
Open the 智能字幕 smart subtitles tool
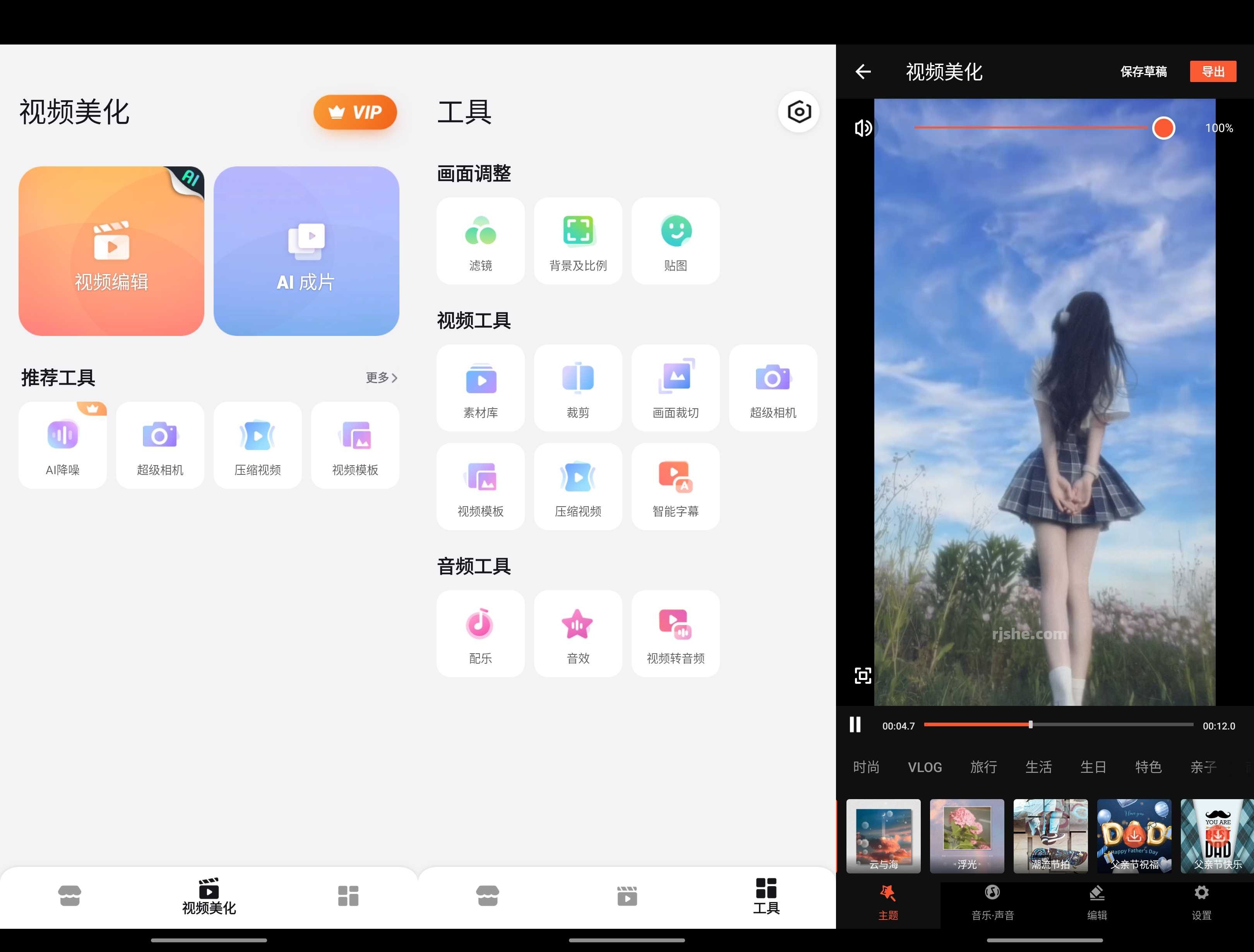click(675, 486)
